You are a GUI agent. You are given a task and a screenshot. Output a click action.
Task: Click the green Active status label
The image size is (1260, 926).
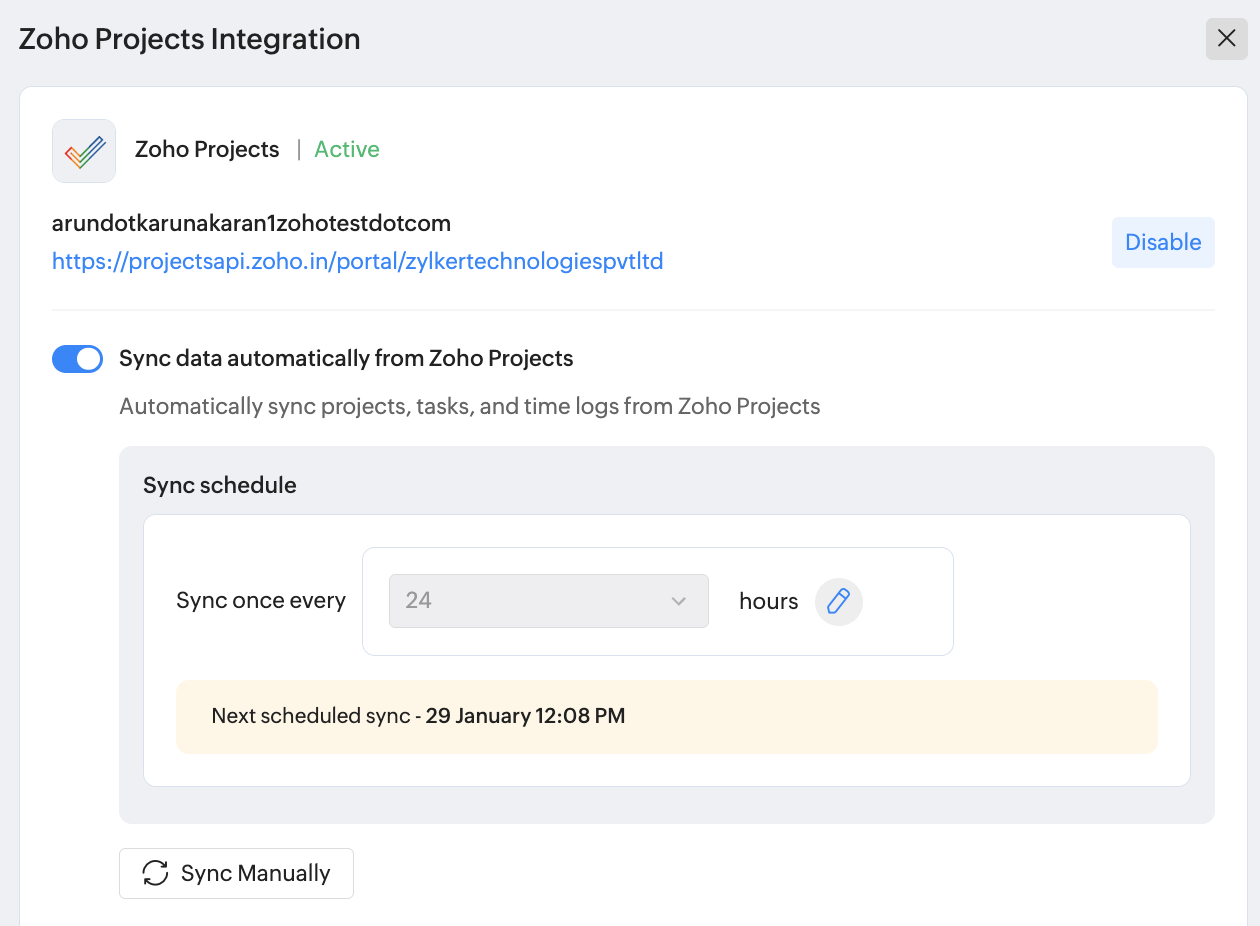point(347,150)
